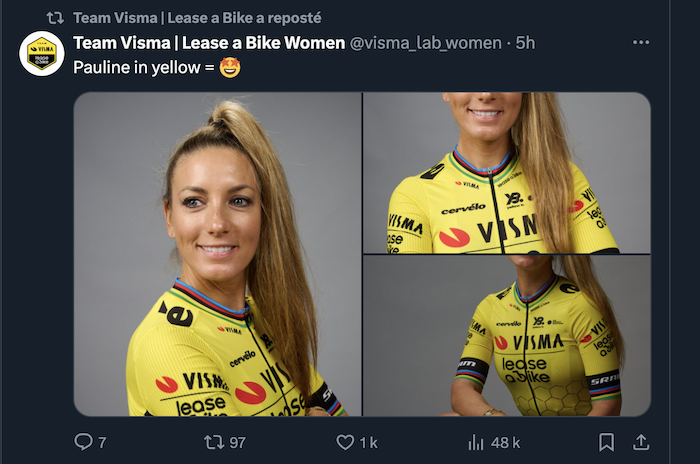This screenshot has width=700, height=464.
Task: Open the large left portrait photo
Action: click(217, 254)
